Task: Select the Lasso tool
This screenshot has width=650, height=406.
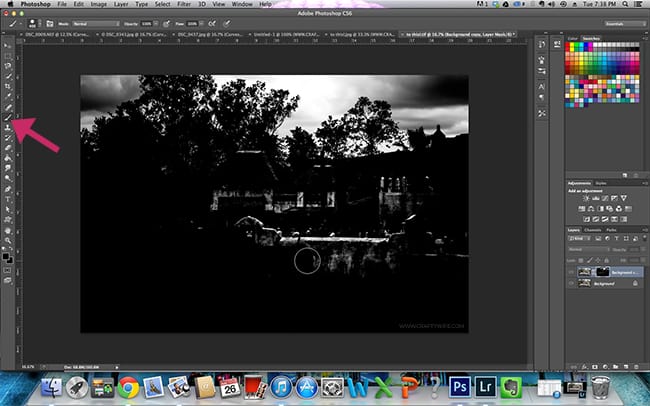Action: click(x=7, y=66)
